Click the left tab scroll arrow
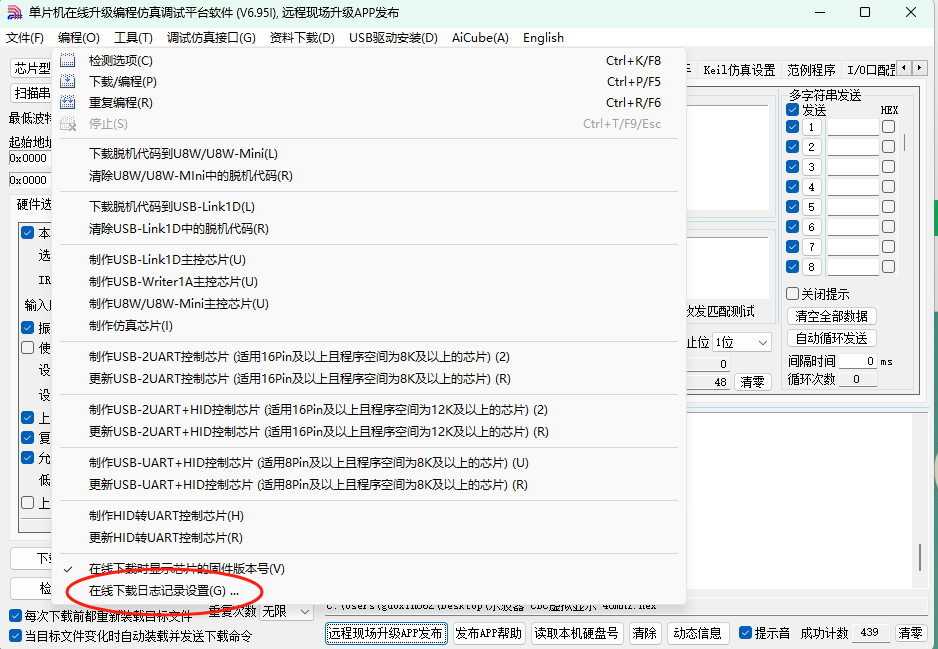The width and height of the screenshot is (938, 649). coord(904,68)
